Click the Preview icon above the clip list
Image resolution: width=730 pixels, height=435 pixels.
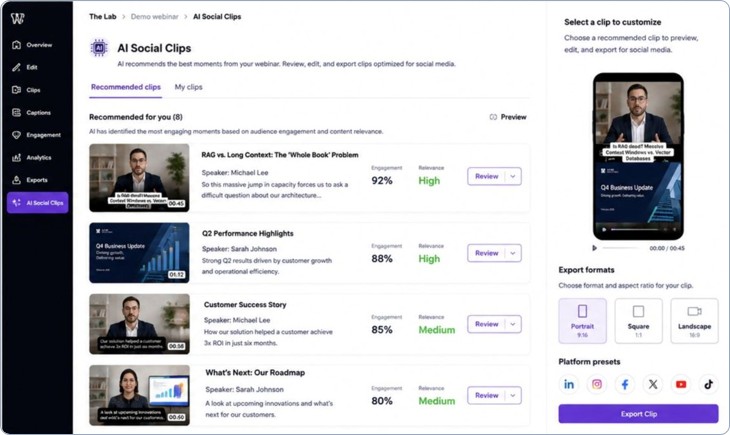tap(493, 117)
